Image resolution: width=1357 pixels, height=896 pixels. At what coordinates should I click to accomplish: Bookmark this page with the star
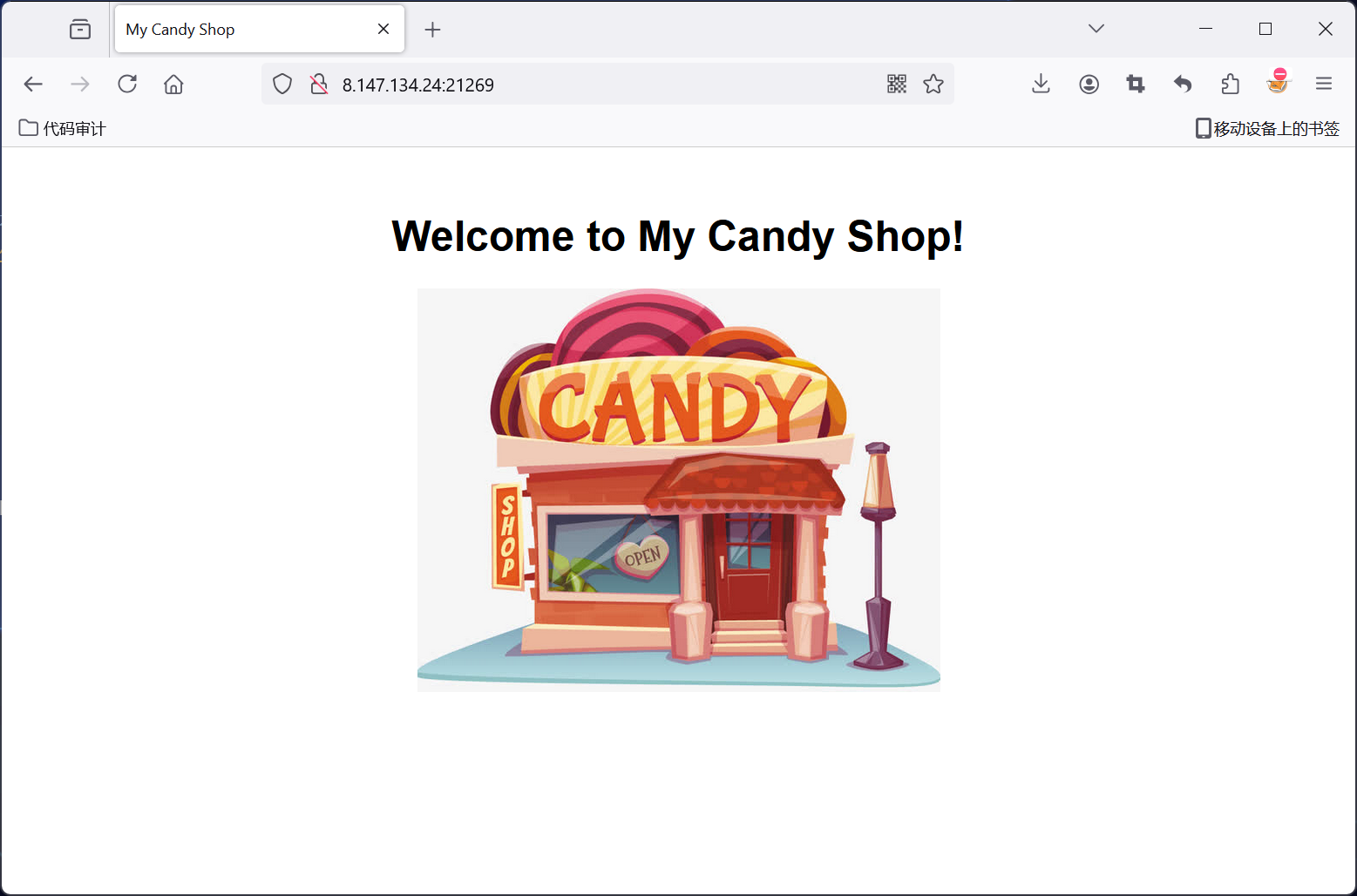click(x=933, y=84)
